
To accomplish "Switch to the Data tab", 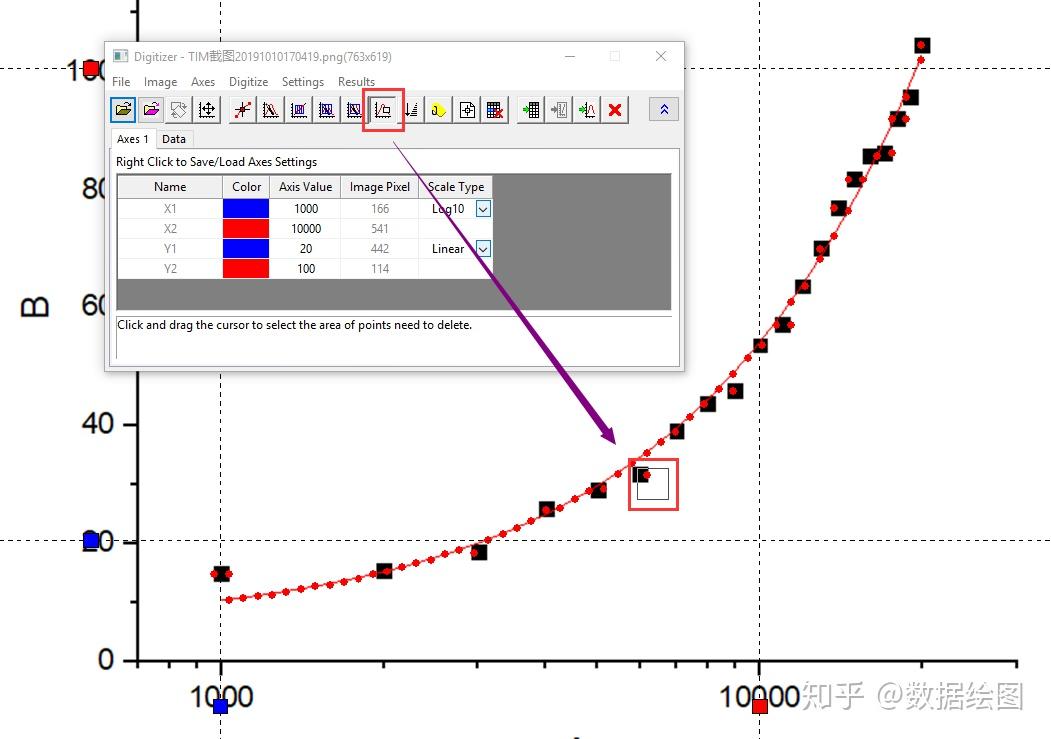I will (x=174, y=139).
